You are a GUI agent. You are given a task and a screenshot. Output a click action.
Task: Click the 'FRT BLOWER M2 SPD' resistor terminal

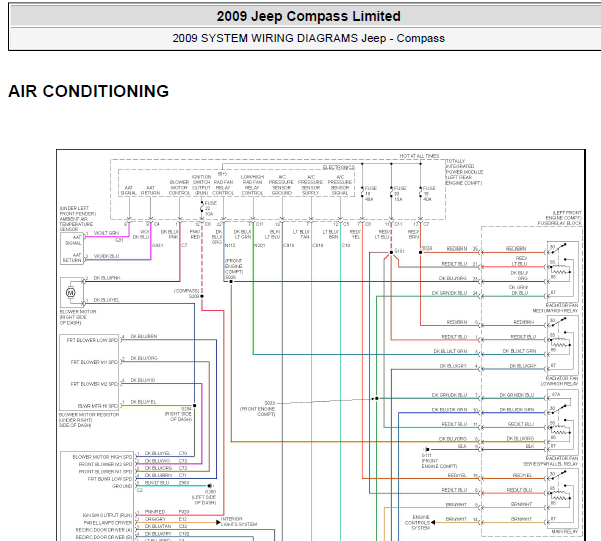point(94,384)
